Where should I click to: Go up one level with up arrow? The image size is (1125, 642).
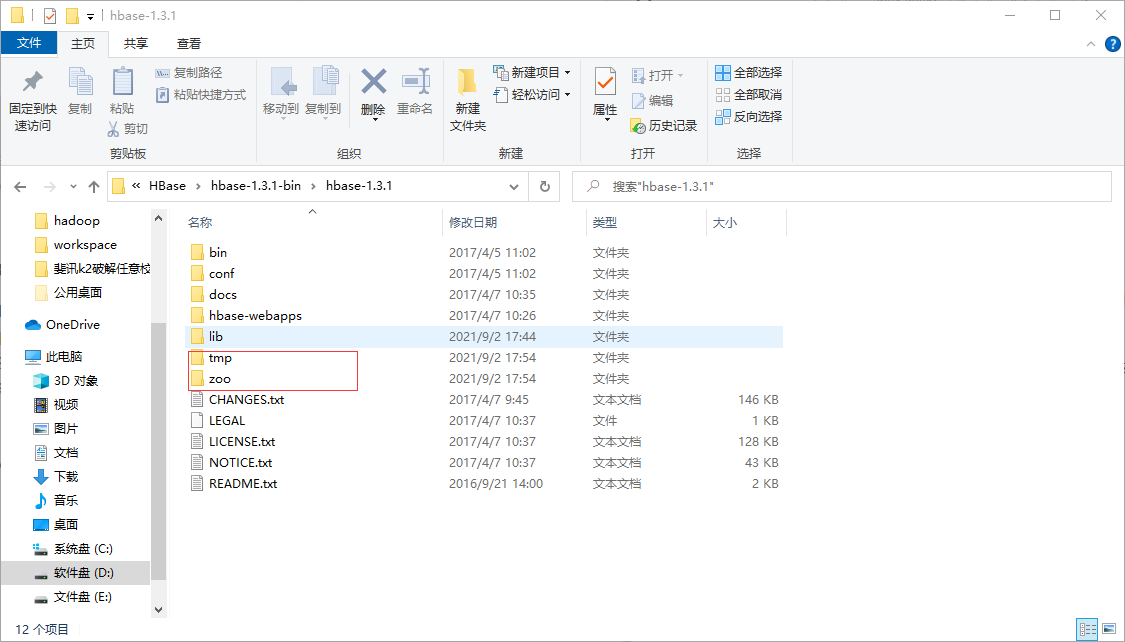coord(93,187)
